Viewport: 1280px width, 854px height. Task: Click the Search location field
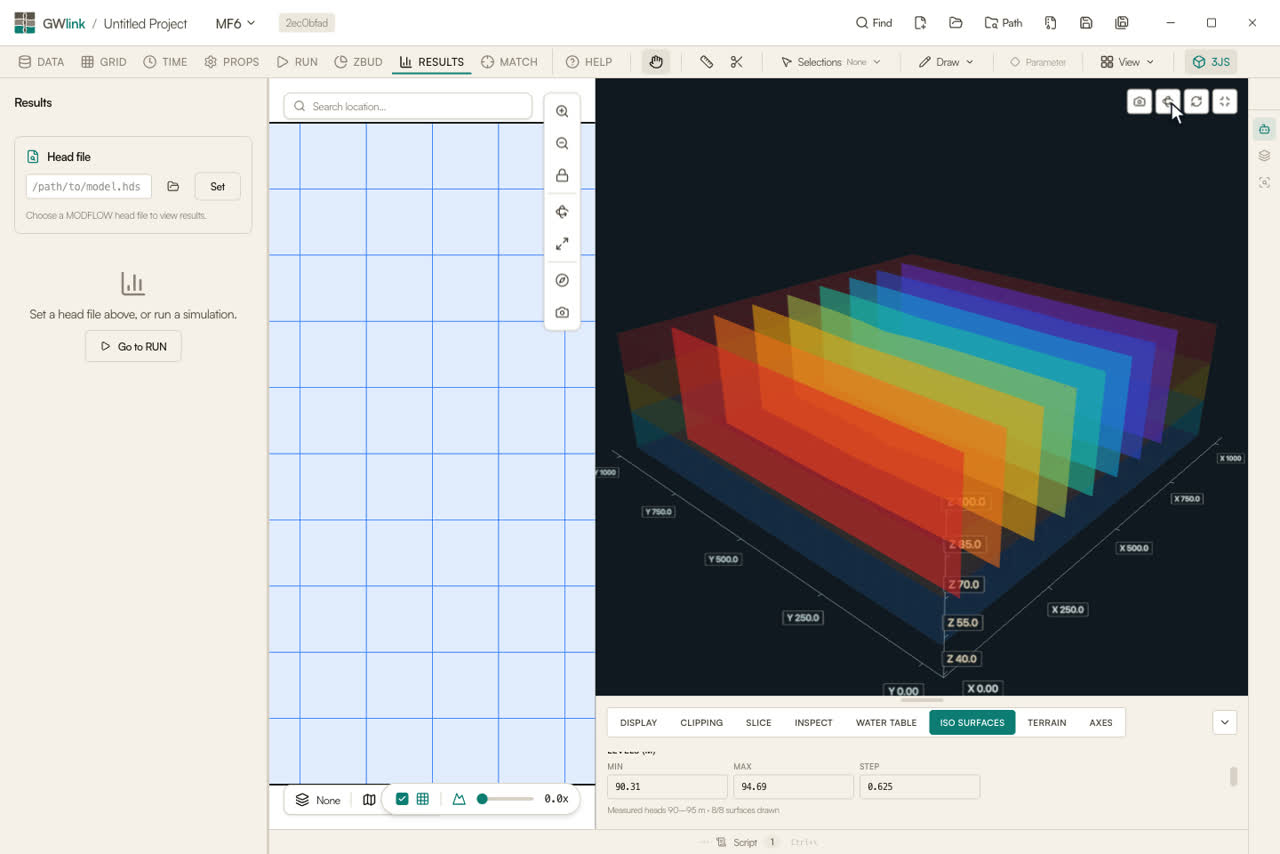[x=408, y=106]
